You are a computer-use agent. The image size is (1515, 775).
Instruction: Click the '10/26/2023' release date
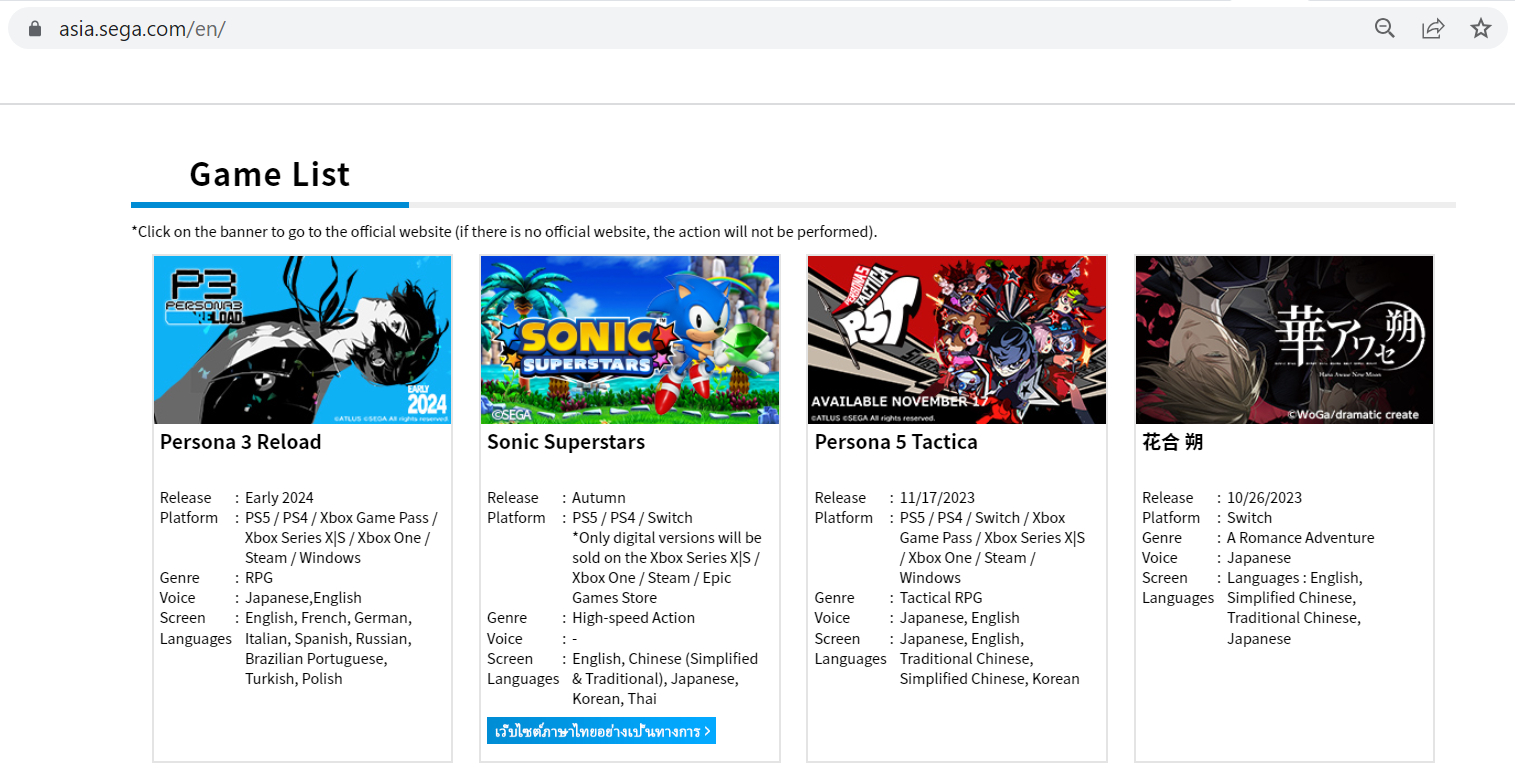[1264, 498]
